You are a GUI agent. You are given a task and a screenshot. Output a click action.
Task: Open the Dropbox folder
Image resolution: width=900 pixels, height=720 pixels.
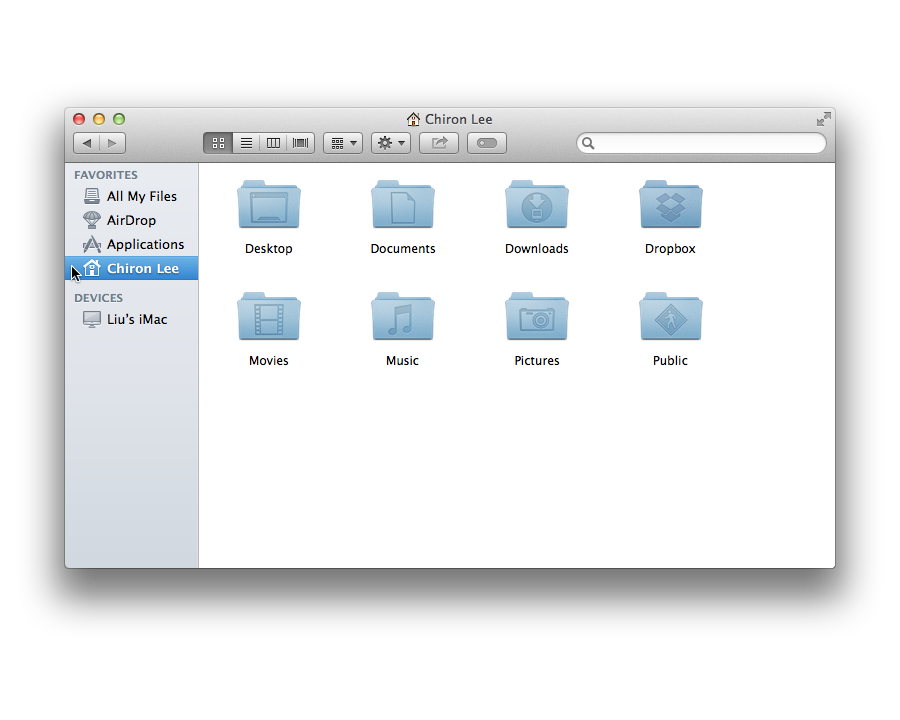670,207
